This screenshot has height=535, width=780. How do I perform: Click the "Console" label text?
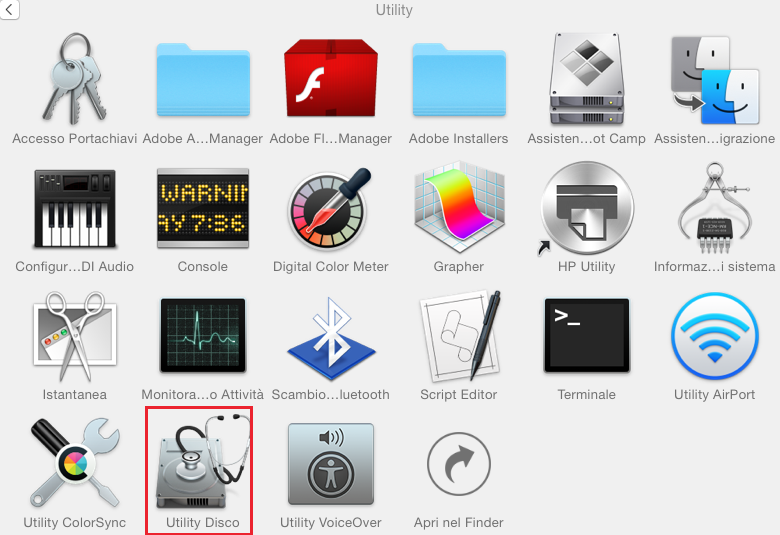click(202, 267)
